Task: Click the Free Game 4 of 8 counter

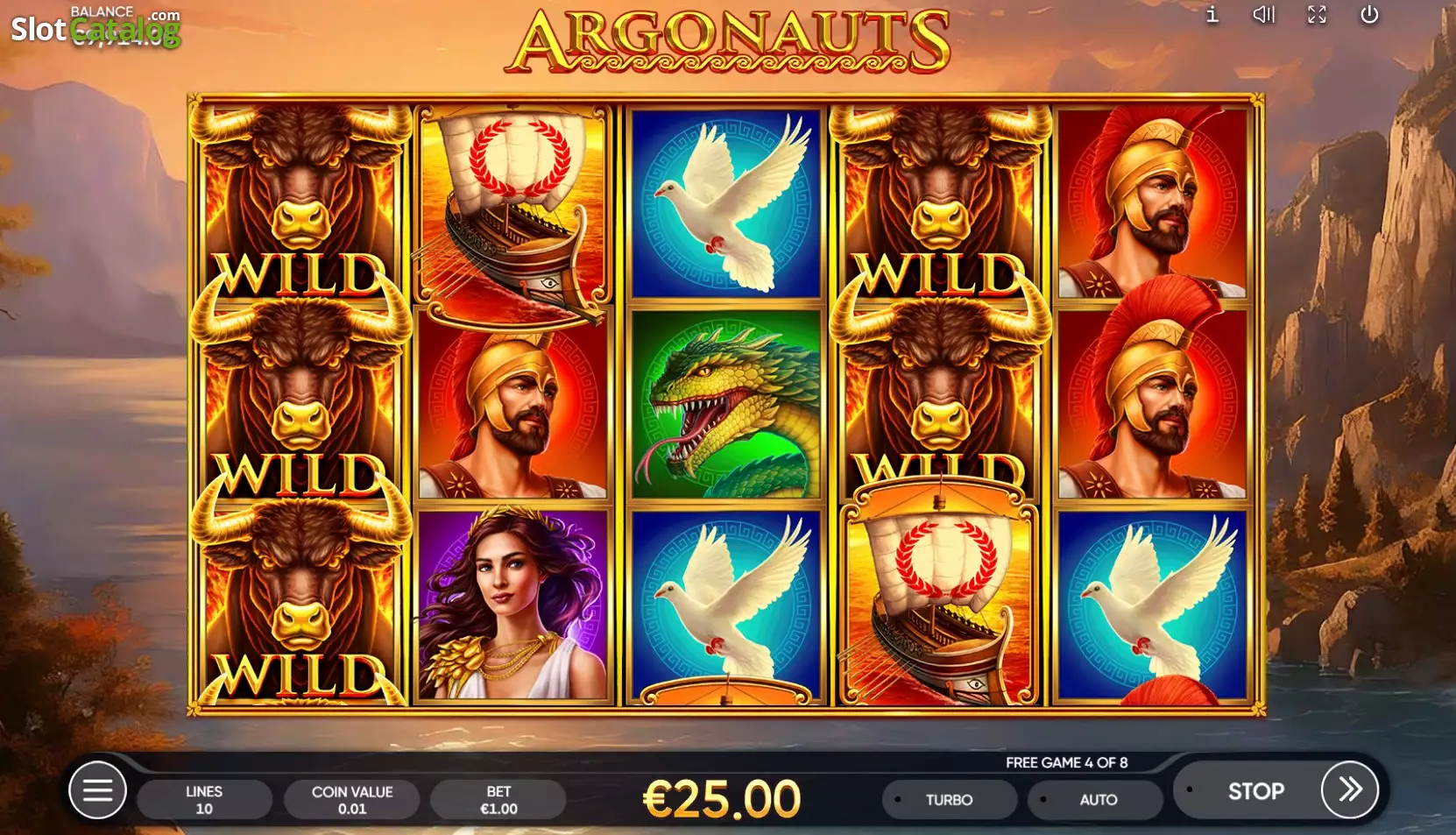Action: [x=1066, y=762]
